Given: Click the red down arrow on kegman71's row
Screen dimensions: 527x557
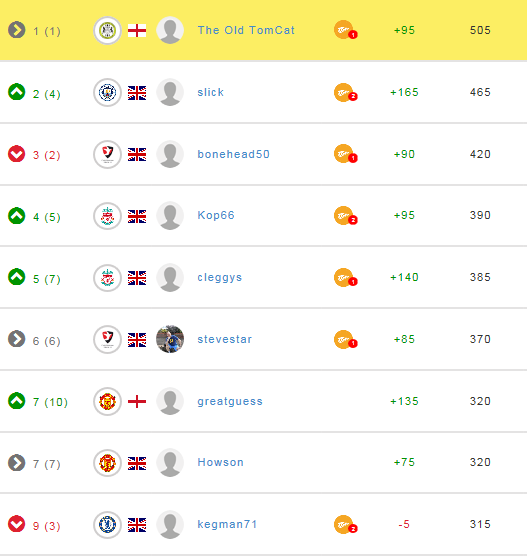Looking at the screenshot, I should (17, 524).
